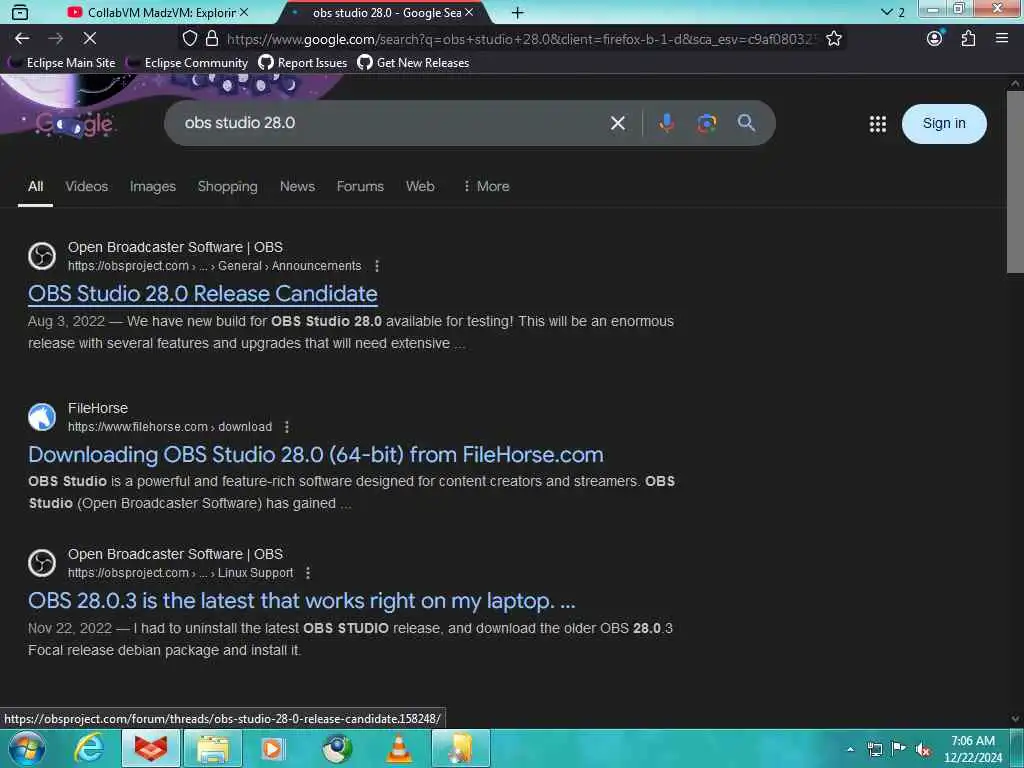Click OBS favicon of Announcements result

(42, 256)
